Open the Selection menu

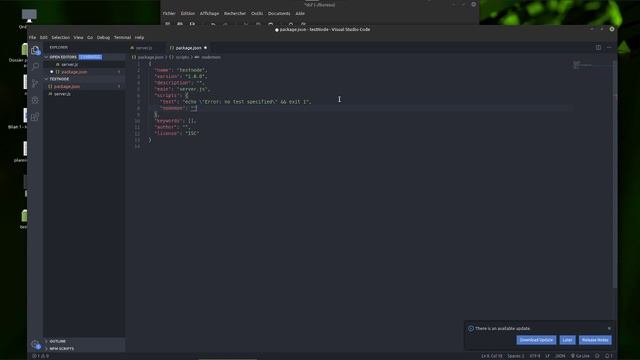tap(60, 38)
